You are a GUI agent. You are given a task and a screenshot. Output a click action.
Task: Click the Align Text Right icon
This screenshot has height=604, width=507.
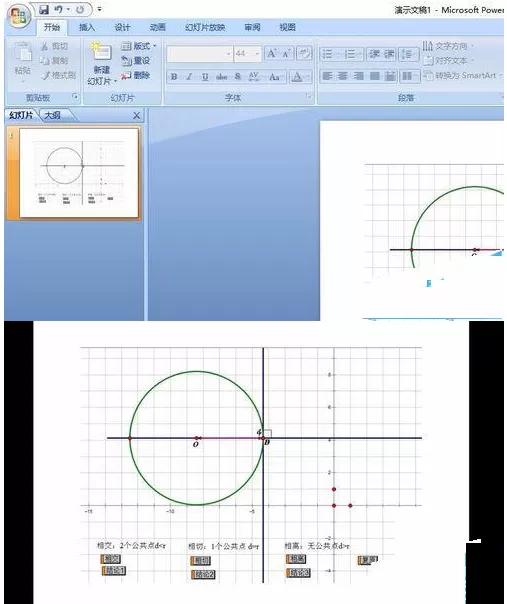pyautogui.click(x=359, y=76)
